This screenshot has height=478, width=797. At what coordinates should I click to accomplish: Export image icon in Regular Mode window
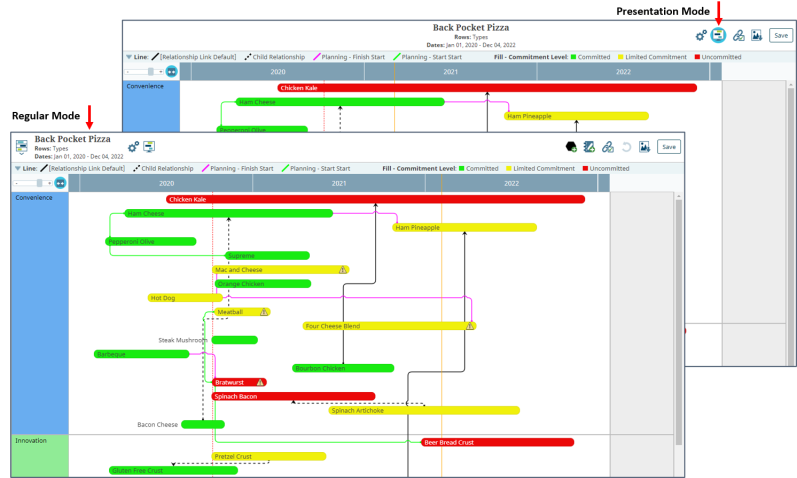tap(645, 147)
